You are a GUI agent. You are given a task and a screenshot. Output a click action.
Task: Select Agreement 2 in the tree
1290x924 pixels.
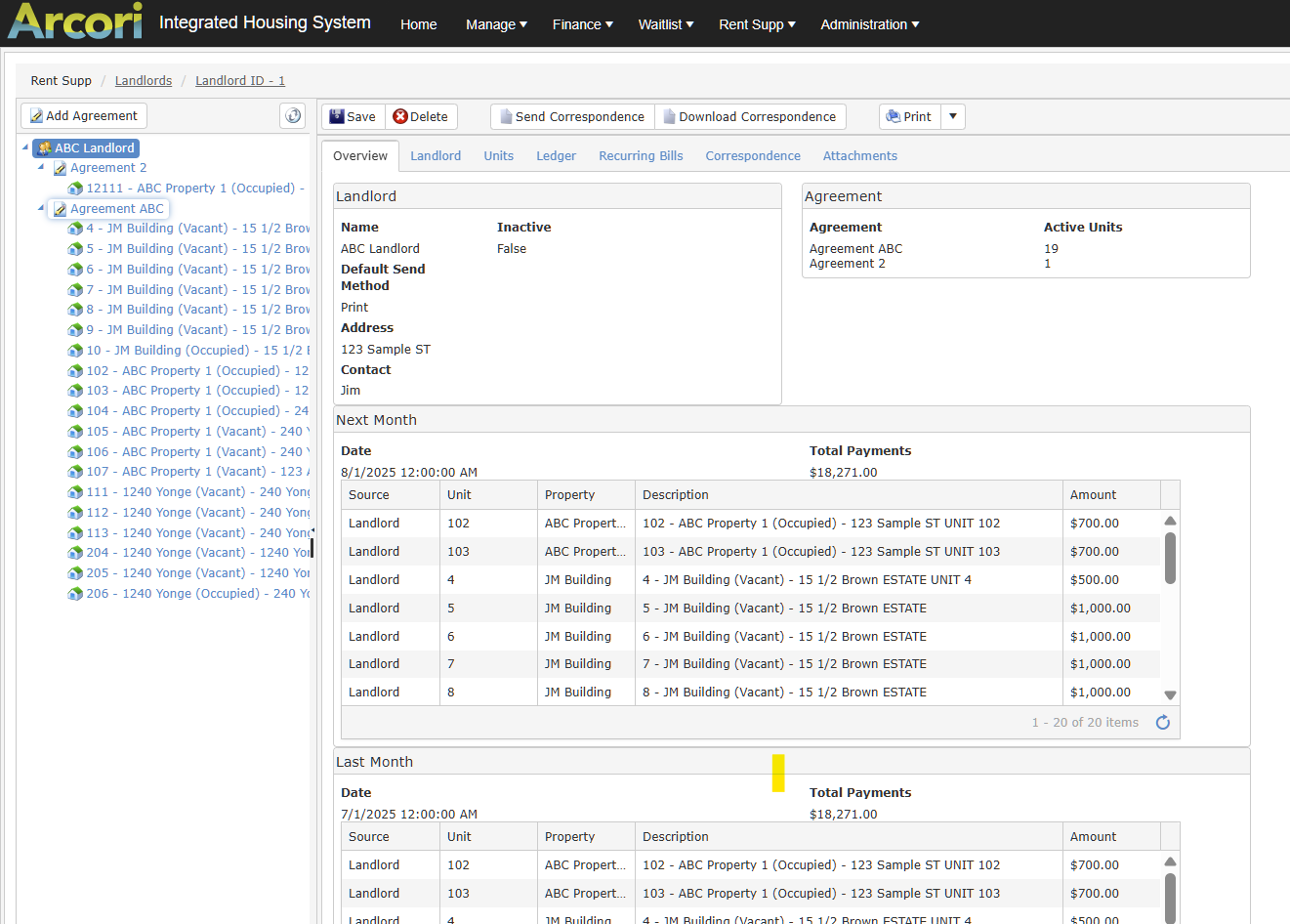click(x=108, y=168)
